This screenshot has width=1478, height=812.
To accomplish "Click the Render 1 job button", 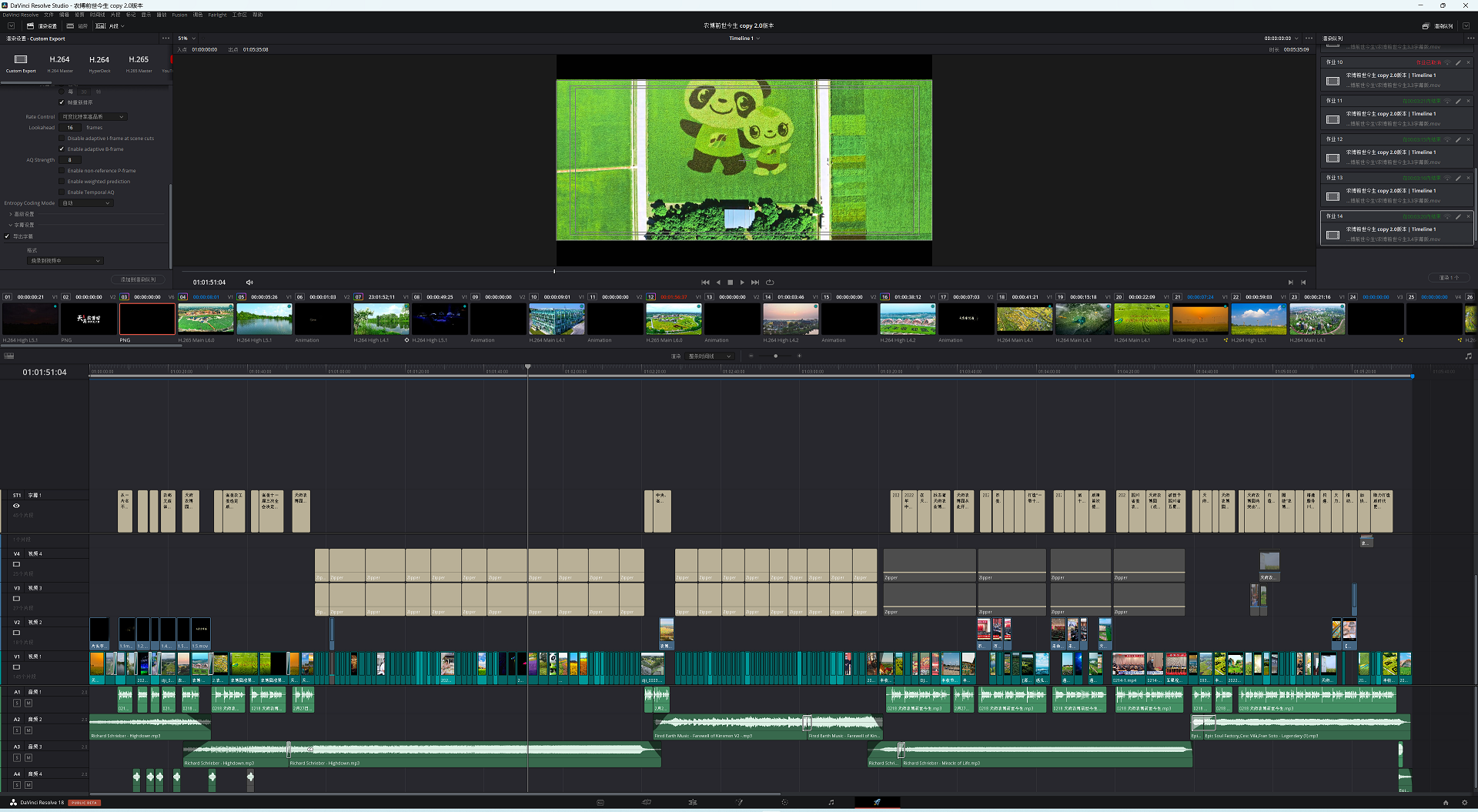I will (1449, 278).
